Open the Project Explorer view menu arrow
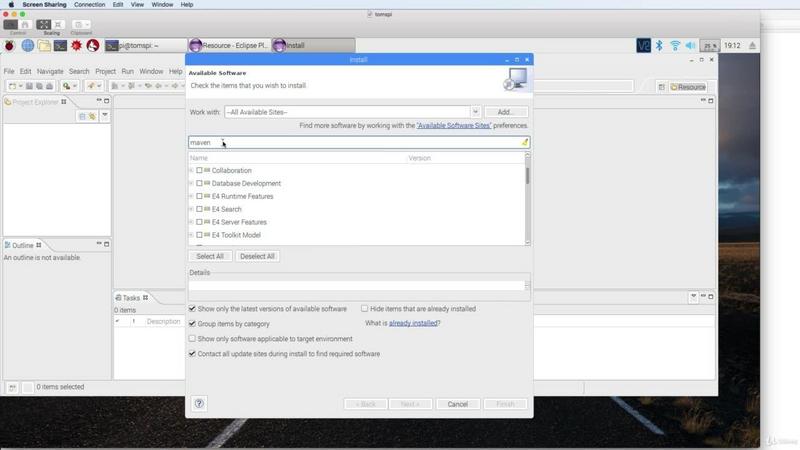This screenshot has width=800, height=450. point(105,116)
